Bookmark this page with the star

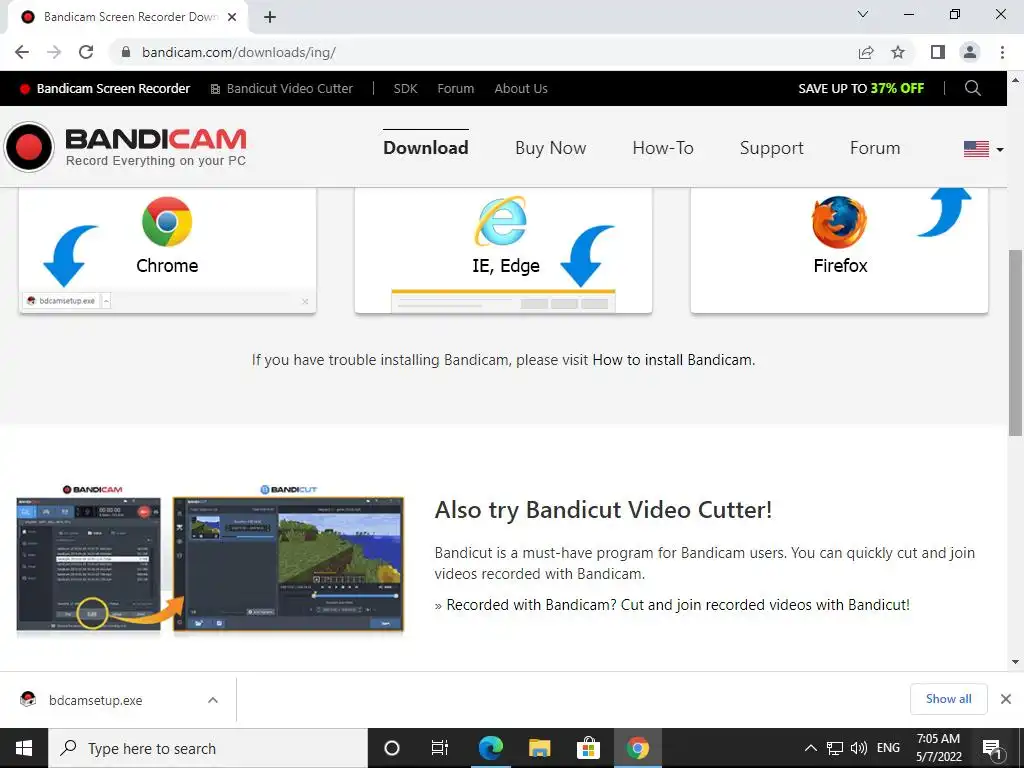(x=898, y=52)
